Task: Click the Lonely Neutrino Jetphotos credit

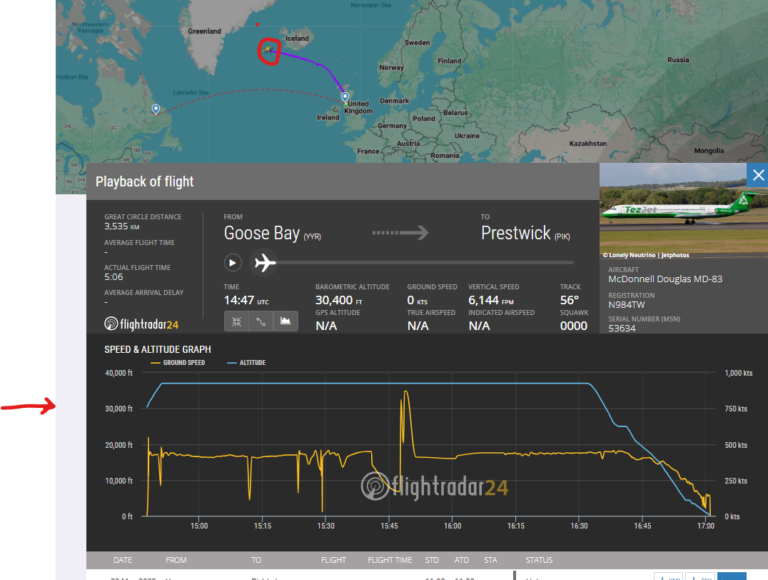Action: [x=646, y=255]
